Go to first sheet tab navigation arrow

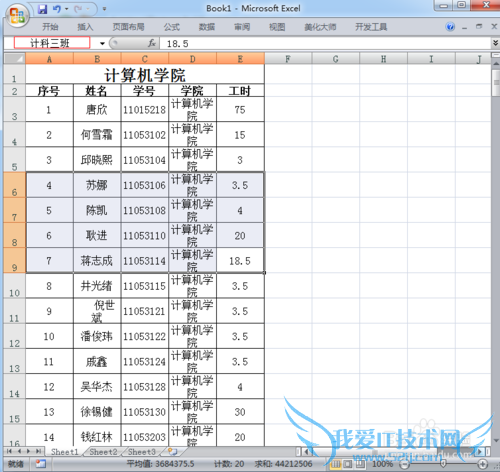[9, 452]
